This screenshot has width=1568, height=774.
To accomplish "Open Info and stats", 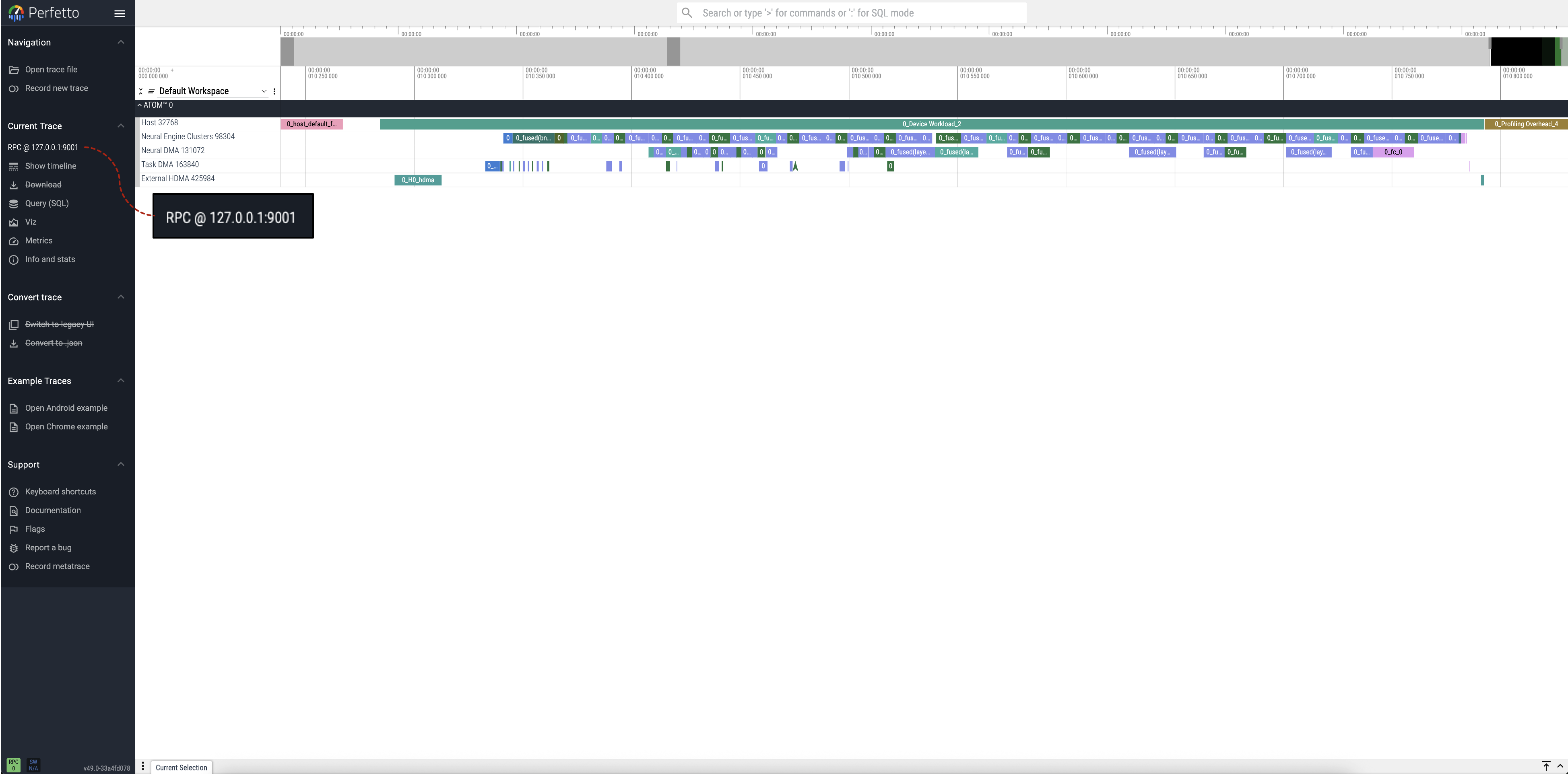I will pyautogui.click(x=50, y=259).
